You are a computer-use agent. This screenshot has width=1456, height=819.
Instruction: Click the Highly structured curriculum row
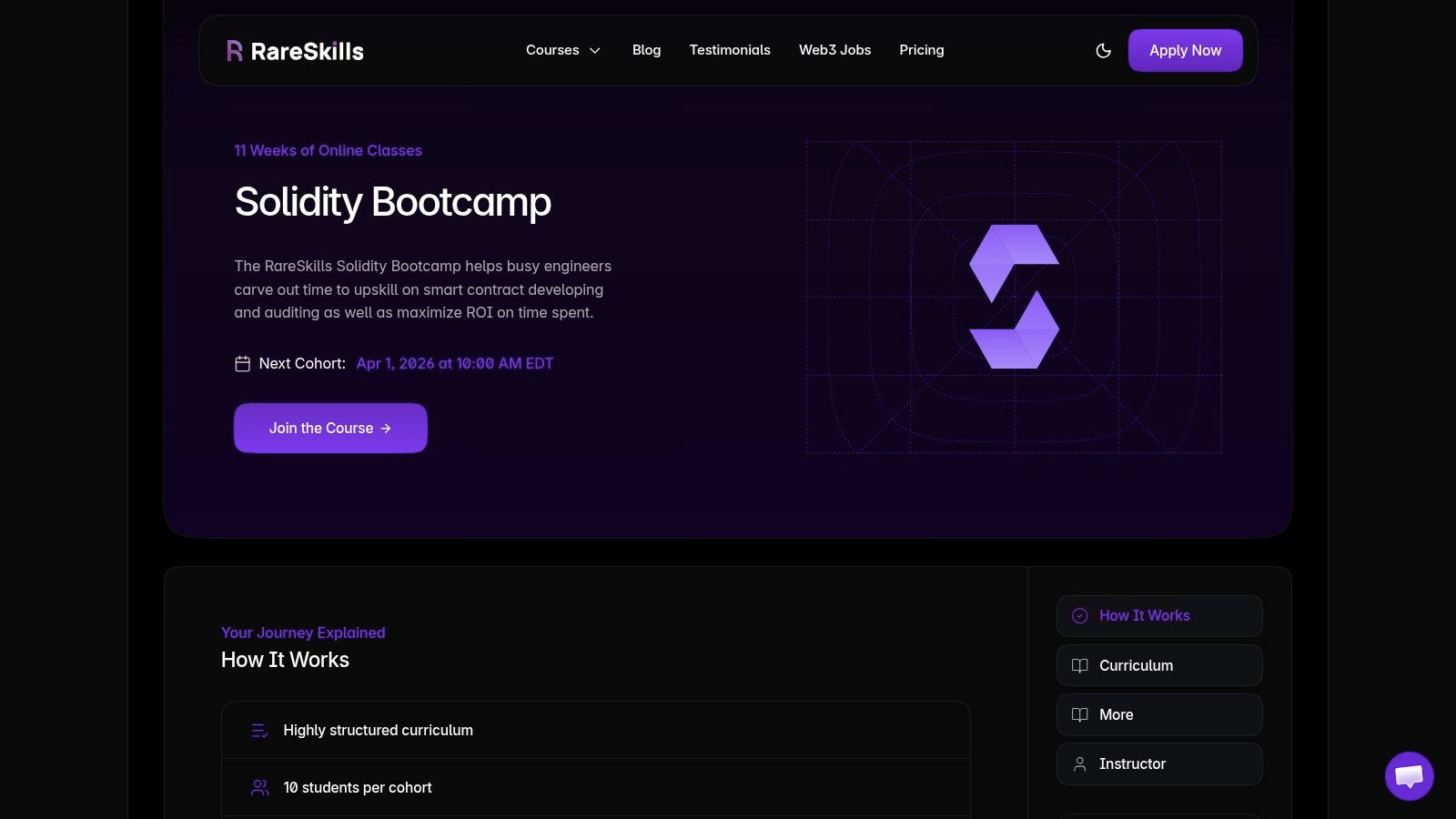pyautogui.click(x=595, y=730)
